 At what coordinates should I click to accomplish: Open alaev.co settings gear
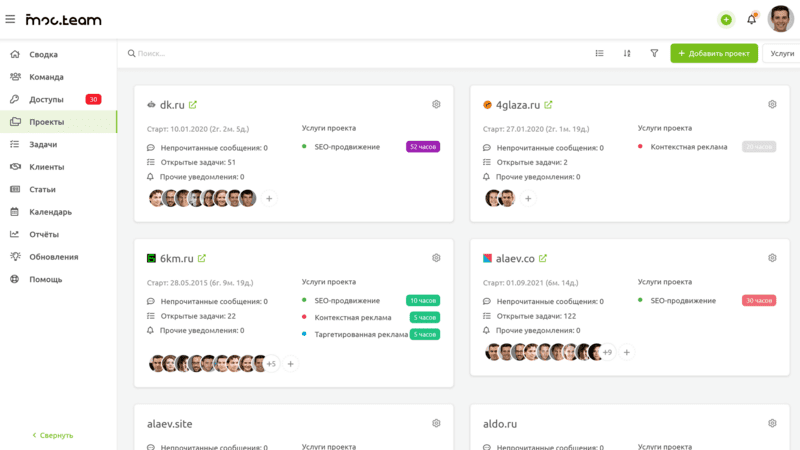(772, 258)
